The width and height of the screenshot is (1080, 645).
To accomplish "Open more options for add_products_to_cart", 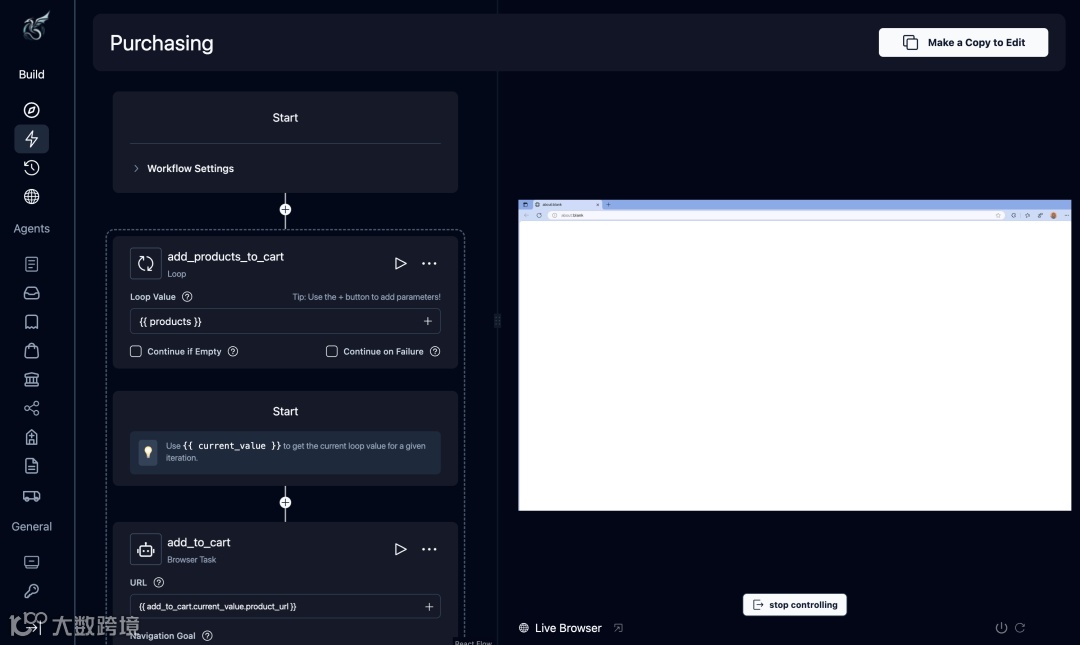I will [429, 264].
